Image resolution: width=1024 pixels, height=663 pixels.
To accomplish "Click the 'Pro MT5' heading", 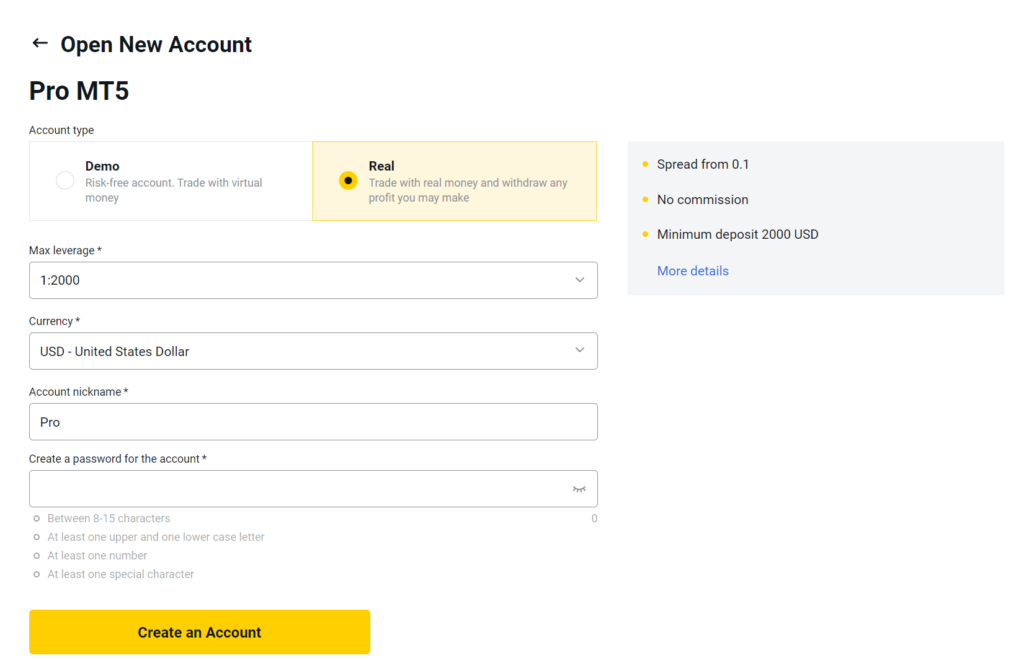I will tap(79, 91).
